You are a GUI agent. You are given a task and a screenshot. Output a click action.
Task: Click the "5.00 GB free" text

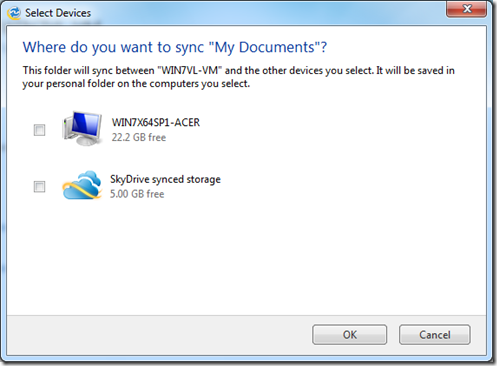(137, 194)
